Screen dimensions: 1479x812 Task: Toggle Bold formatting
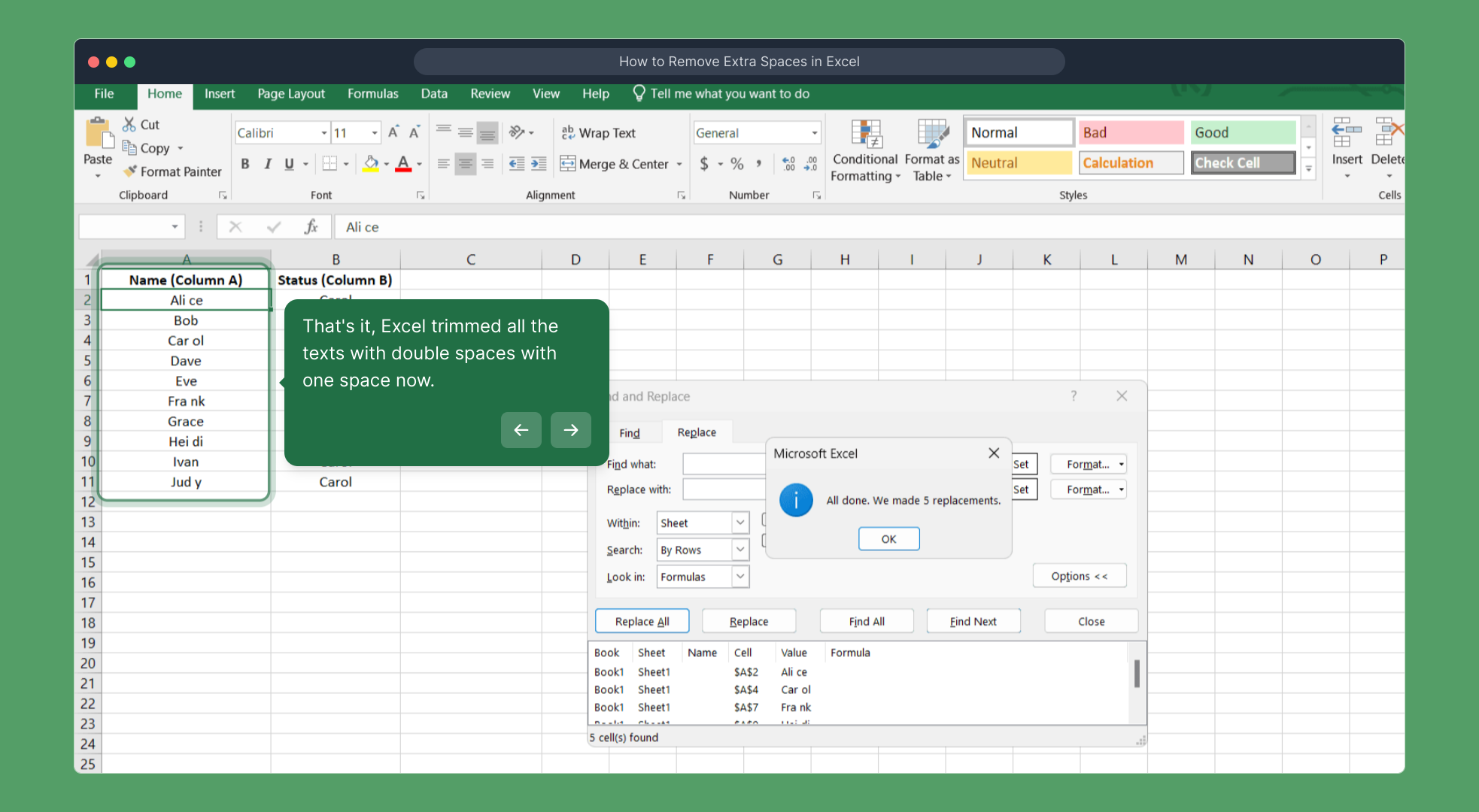(245, 164)
